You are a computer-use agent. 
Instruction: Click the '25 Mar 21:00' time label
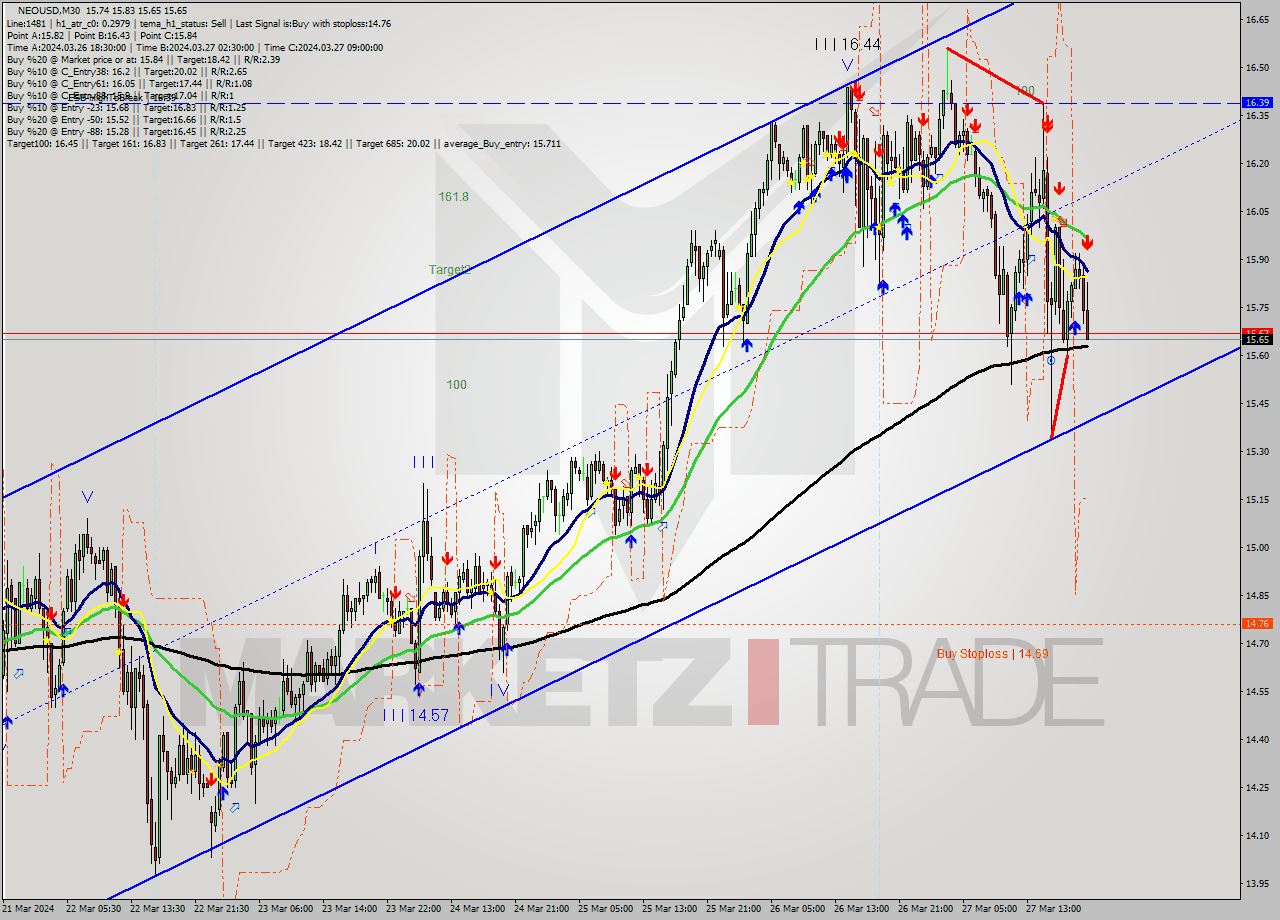tap(734, 909)
